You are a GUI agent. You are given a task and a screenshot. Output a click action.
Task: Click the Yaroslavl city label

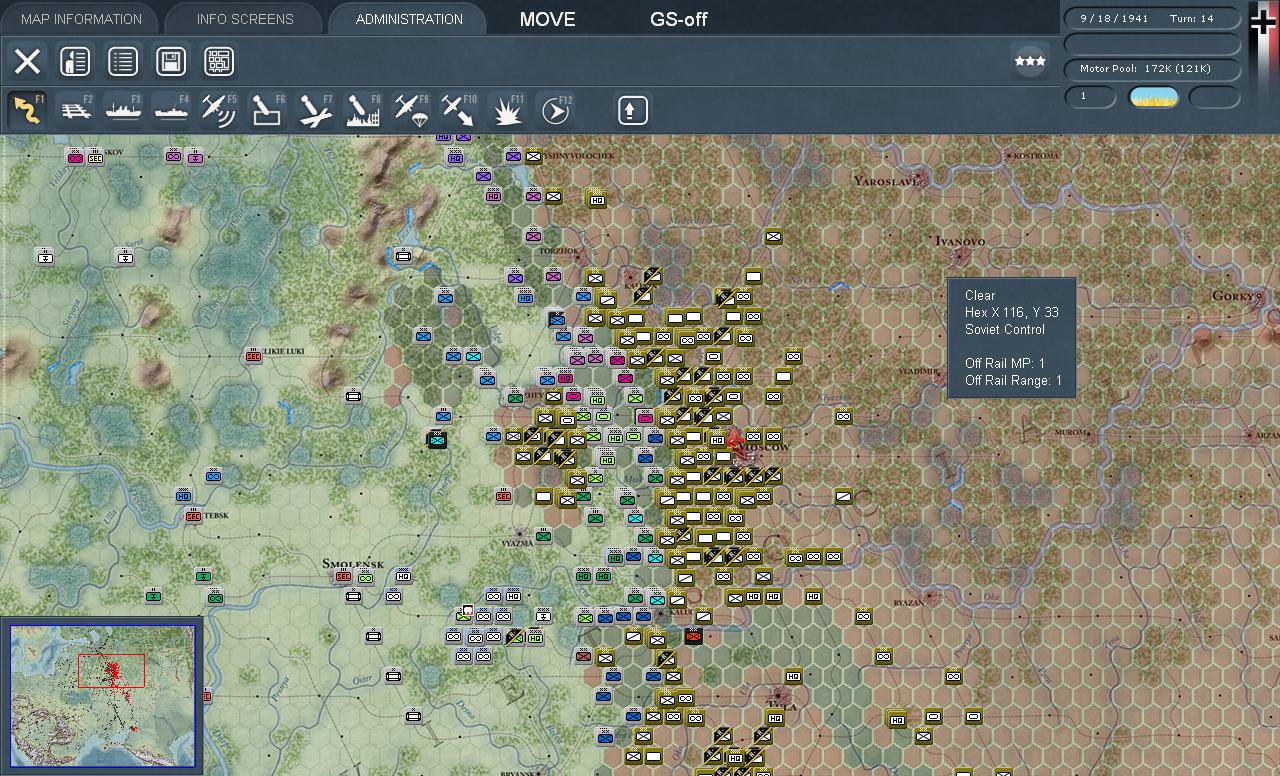pyautogui.click(x=885, y=181)
